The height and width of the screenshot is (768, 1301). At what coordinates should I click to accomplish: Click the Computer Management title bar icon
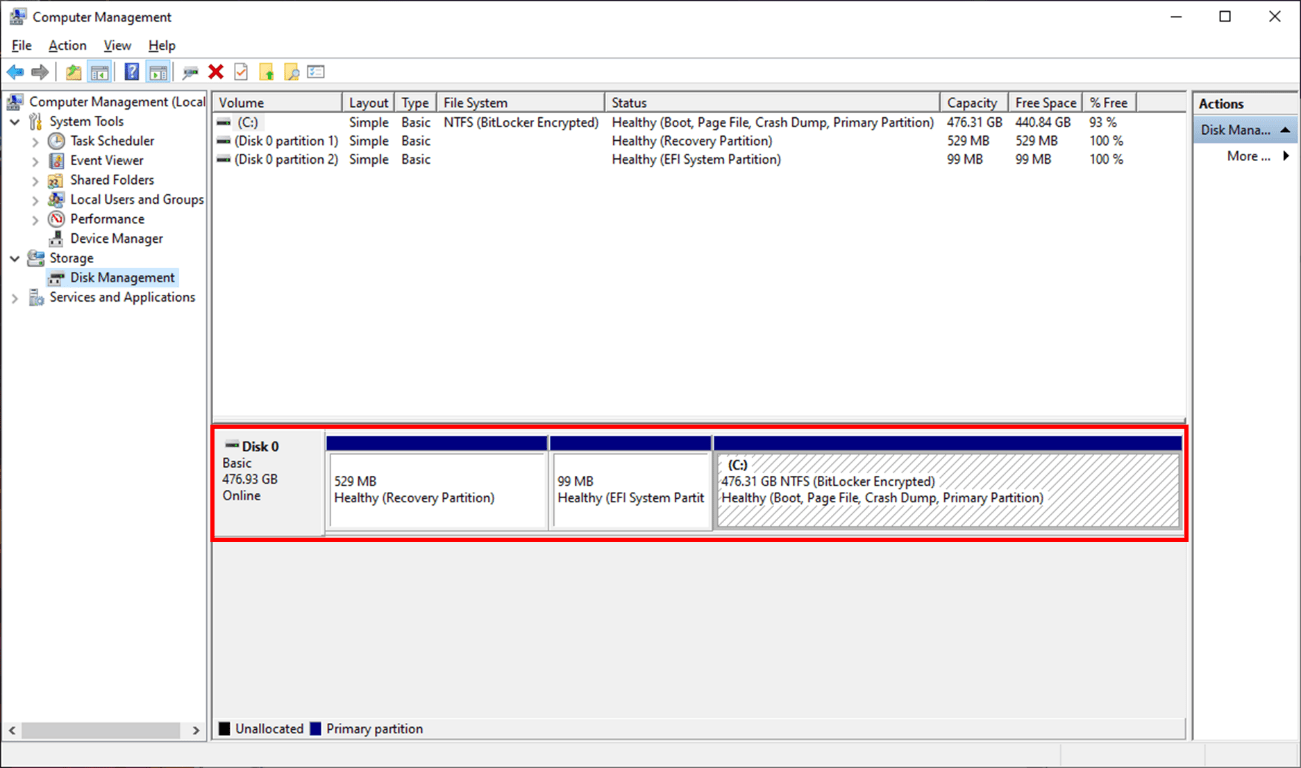click(18, 17)
